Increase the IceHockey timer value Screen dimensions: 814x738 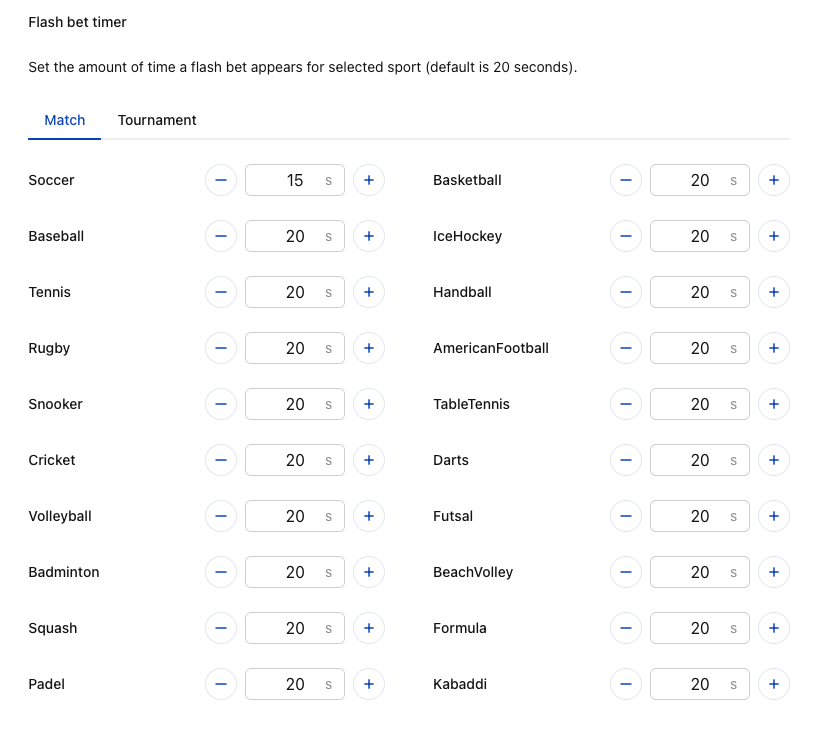774,236
